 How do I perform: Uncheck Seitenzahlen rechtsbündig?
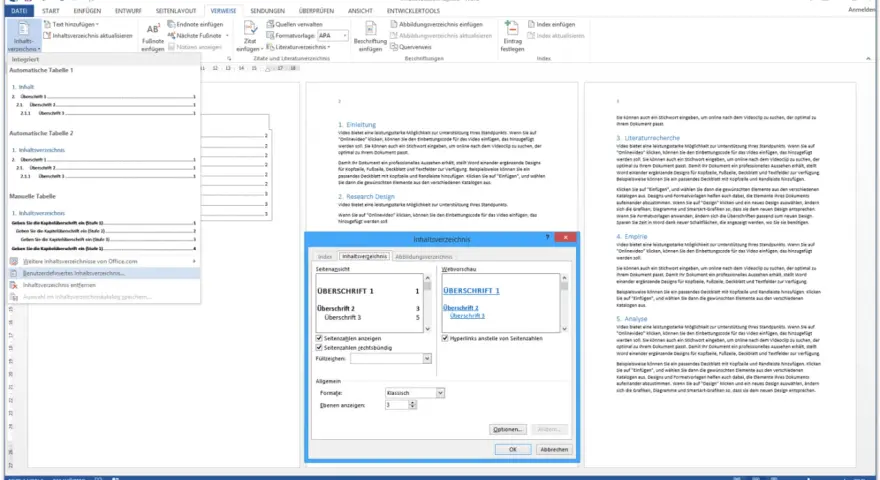coord(319,348)
